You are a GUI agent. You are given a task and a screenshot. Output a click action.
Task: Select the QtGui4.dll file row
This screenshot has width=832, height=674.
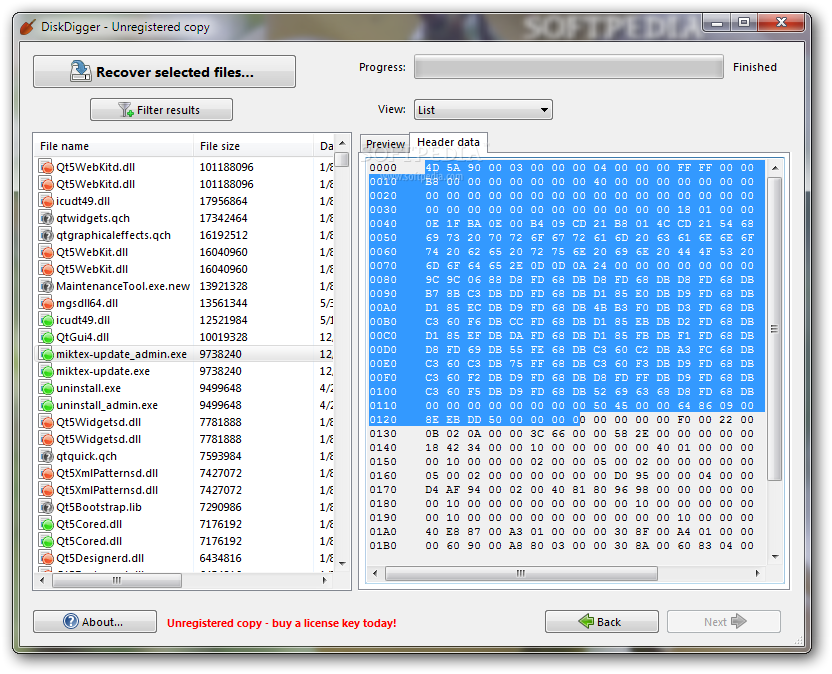(x=185, y=337)
